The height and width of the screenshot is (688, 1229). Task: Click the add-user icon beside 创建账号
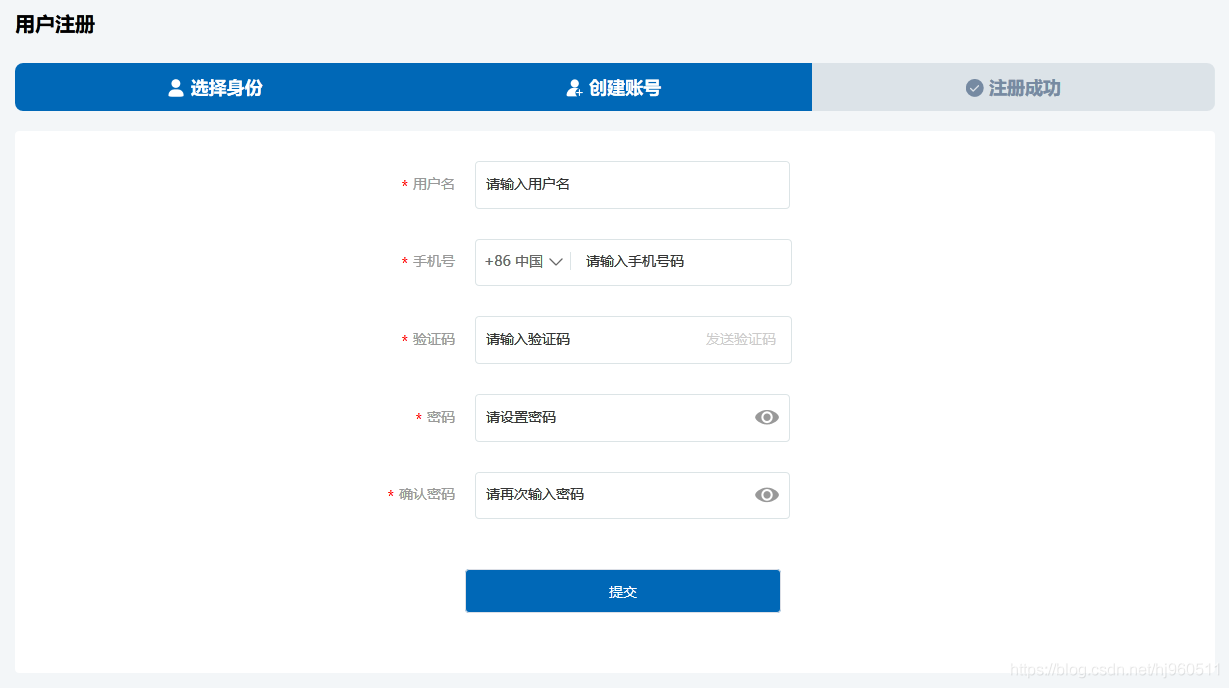(x=574, y=88)
